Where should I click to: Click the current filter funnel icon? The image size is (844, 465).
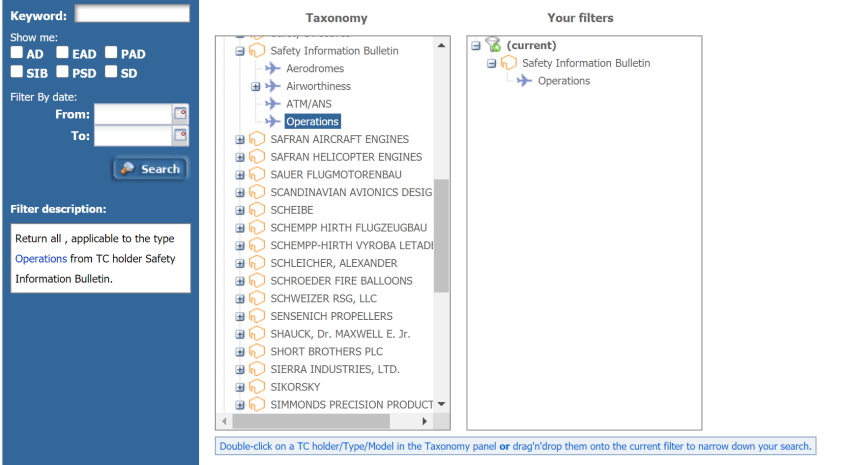493,45
